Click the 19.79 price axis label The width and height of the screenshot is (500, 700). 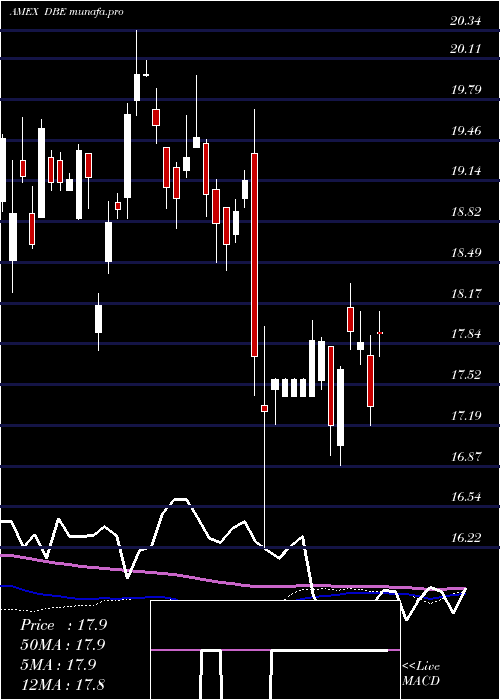pyautogui.click(x=466, y=90)
